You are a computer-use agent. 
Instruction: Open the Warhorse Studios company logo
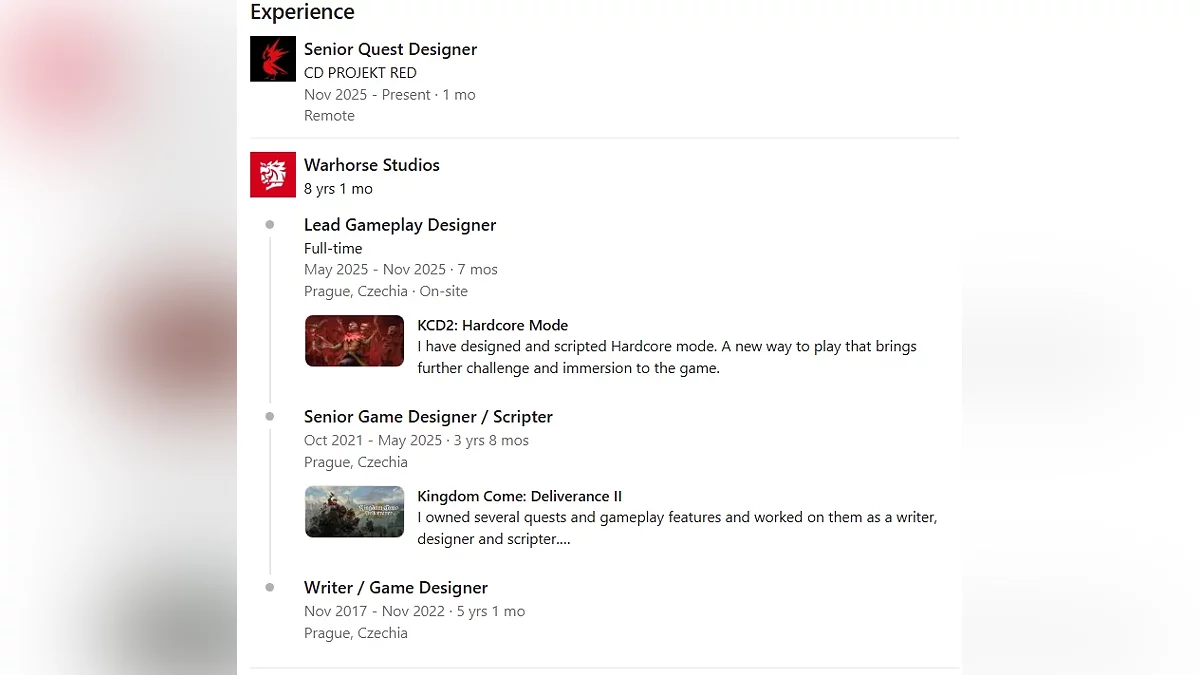coord(273,175)
